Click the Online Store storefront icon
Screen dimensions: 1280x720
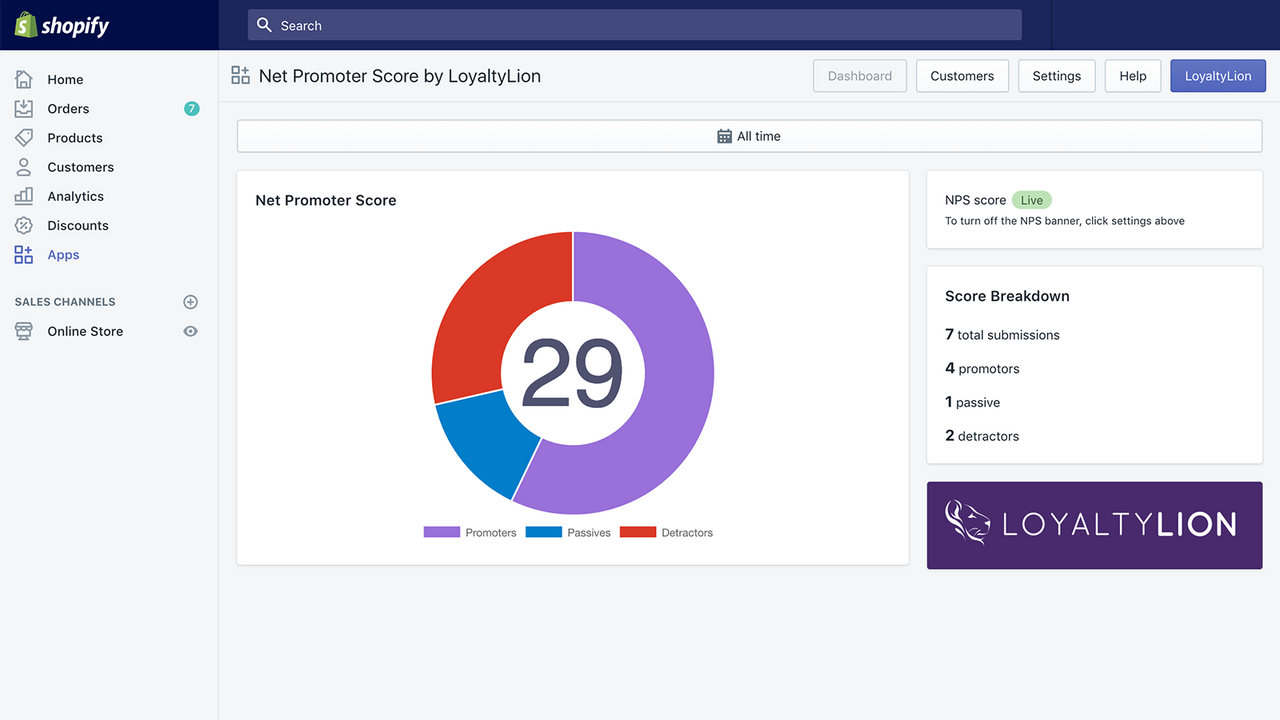coord(24,331)
